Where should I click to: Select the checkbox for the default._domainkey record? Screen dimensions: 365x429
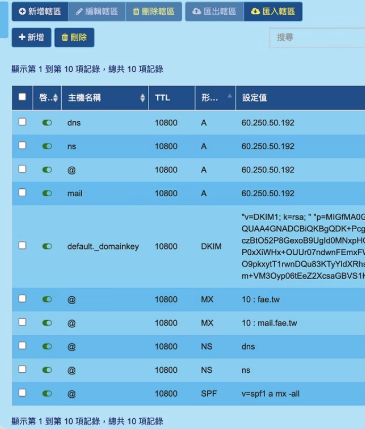[x=22, y=246]
